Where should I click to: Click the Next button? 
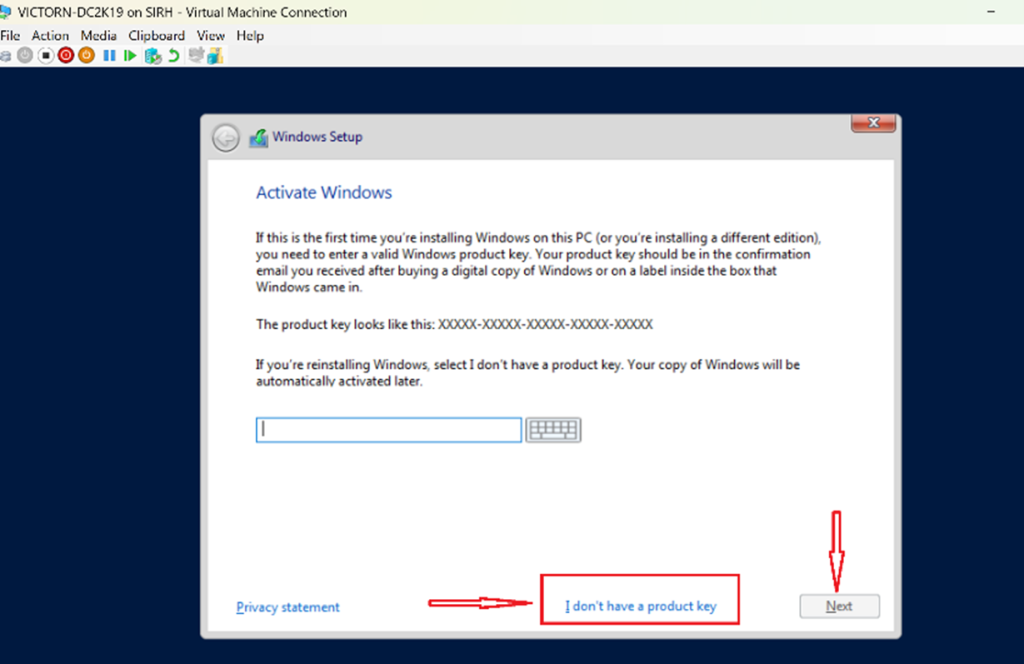click(839, 606)
